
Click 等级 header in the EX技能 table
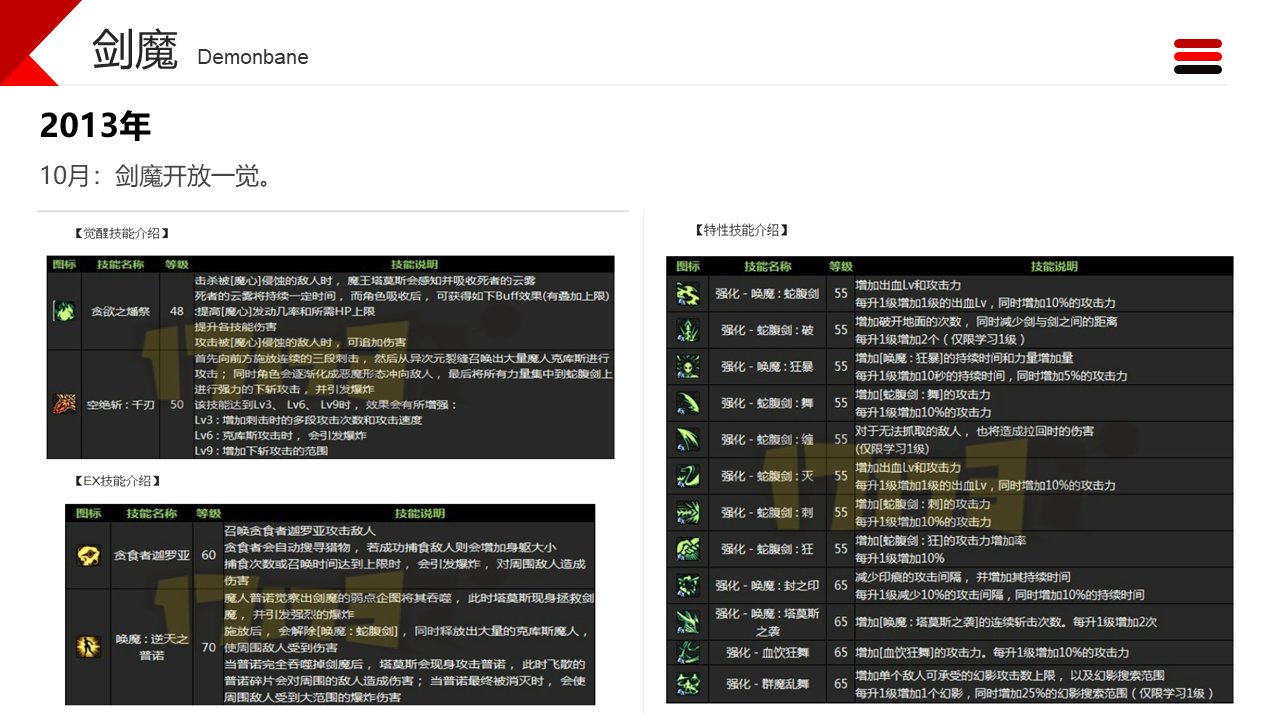(208, 514)
